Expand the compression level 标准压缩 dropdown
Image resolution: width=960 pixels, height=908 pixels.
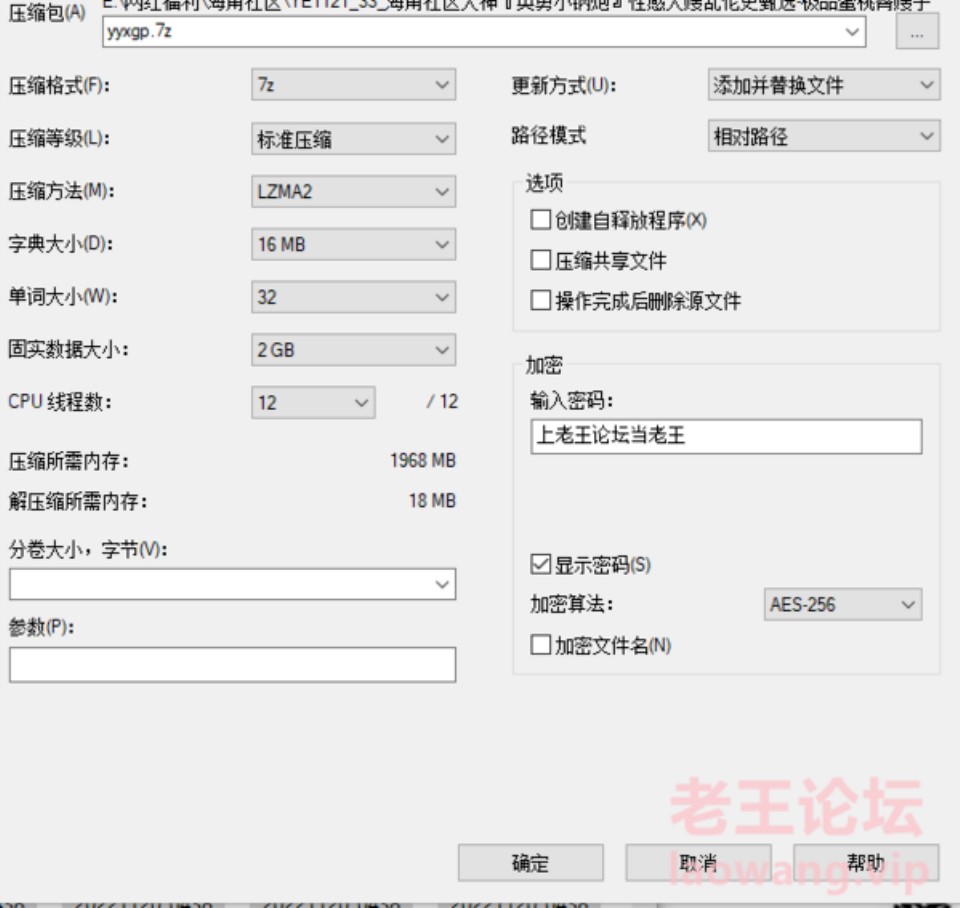point(353,139)
